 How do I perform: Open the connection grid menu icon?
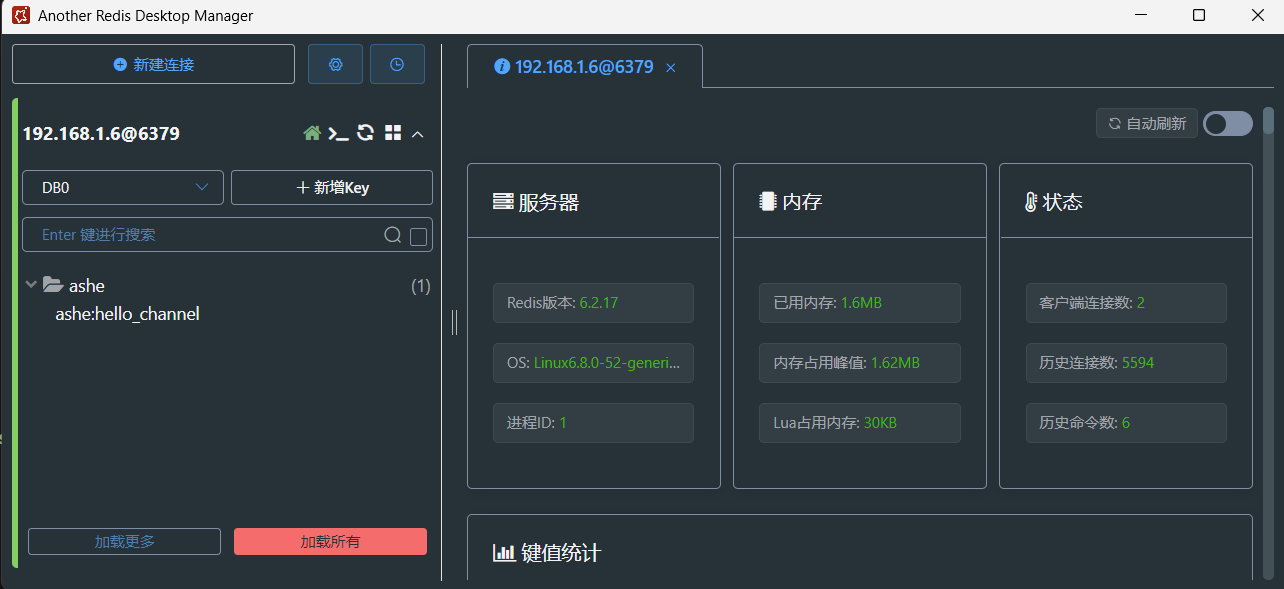click(x=393, y=133)
